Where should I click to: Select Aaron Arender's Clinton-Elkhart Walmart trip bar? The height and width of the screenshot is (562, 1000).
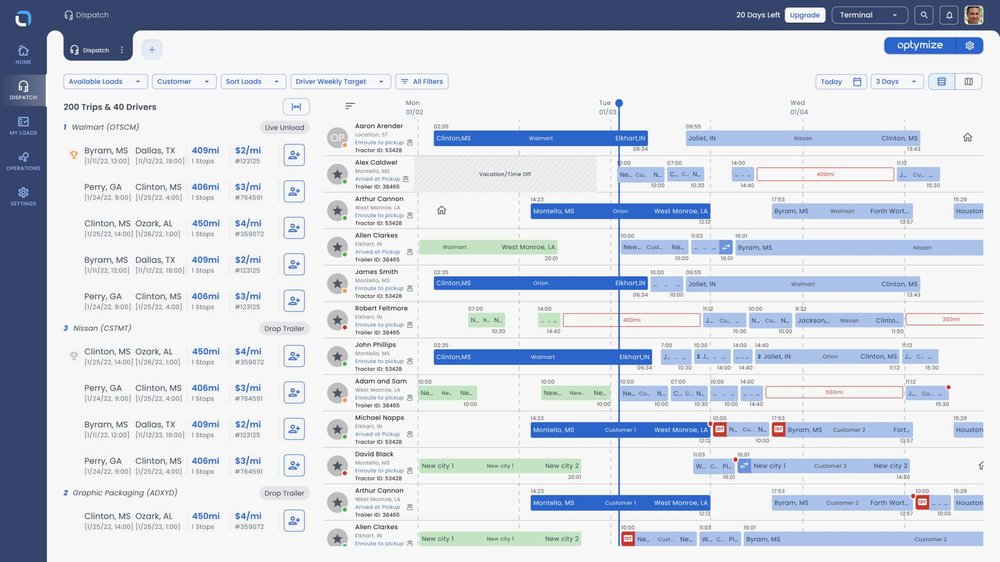[541, 138]
